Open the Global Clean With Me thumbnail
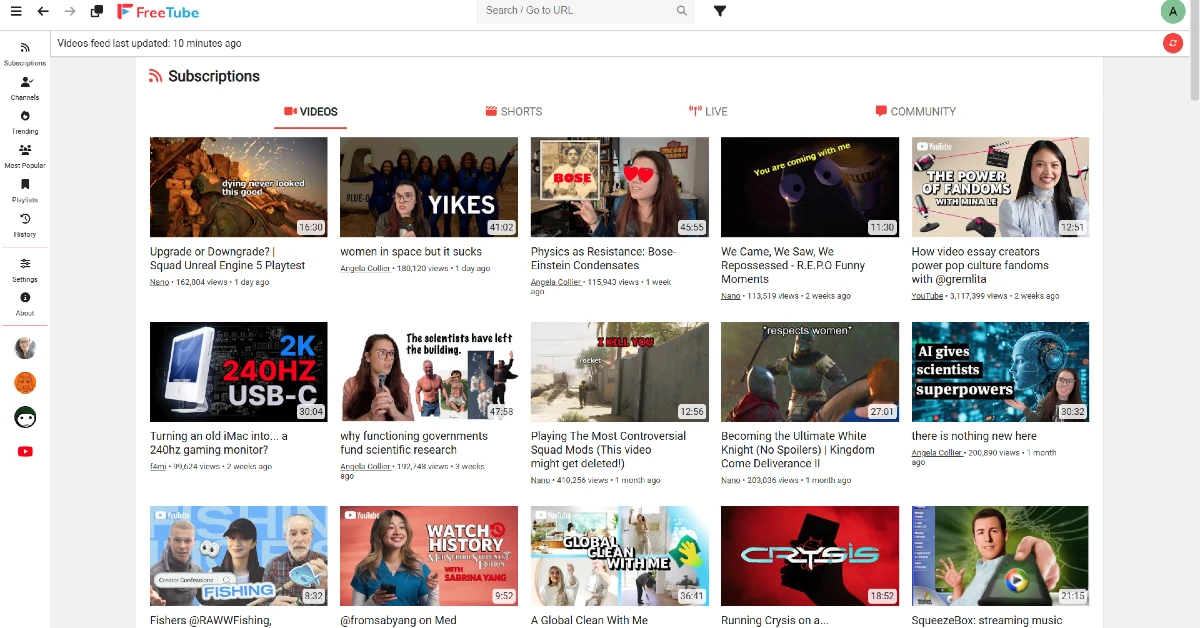1200x628 pixels. point(620,556)
